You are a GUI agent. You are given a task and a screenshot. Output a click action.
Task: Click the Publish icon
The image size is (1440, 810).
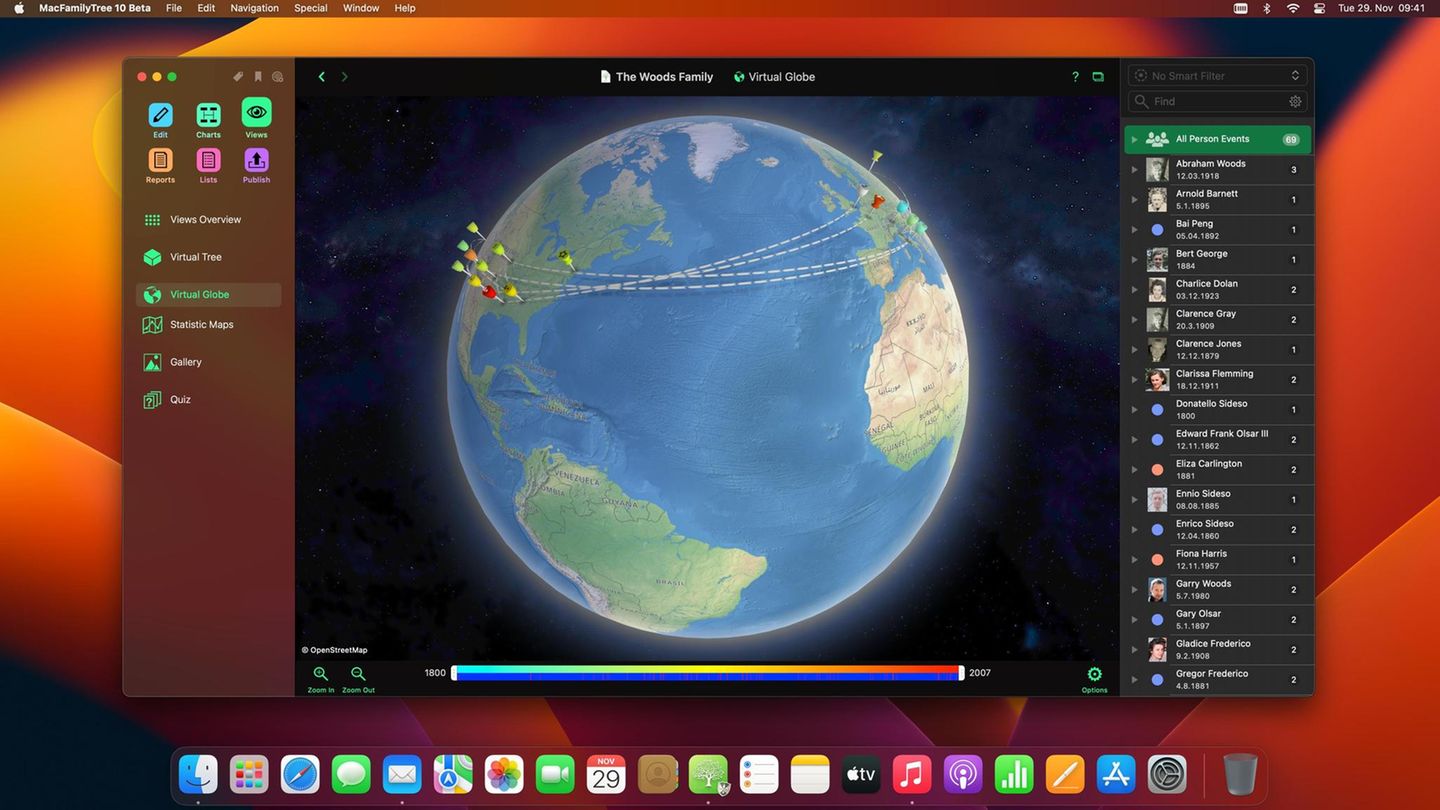point(256,160)
